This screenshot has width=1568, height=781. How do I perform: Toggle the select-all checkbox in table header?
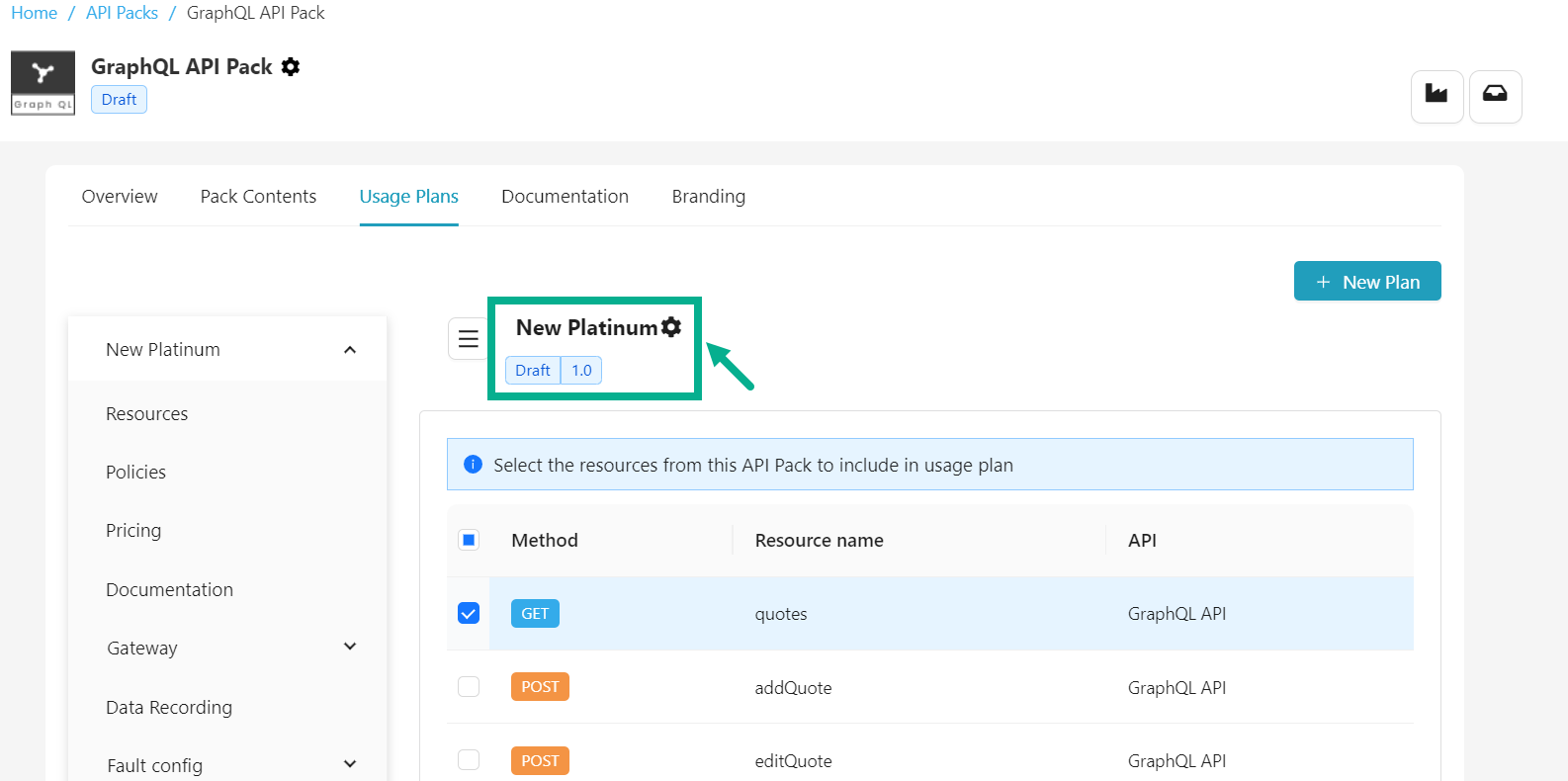click(469, 540)
